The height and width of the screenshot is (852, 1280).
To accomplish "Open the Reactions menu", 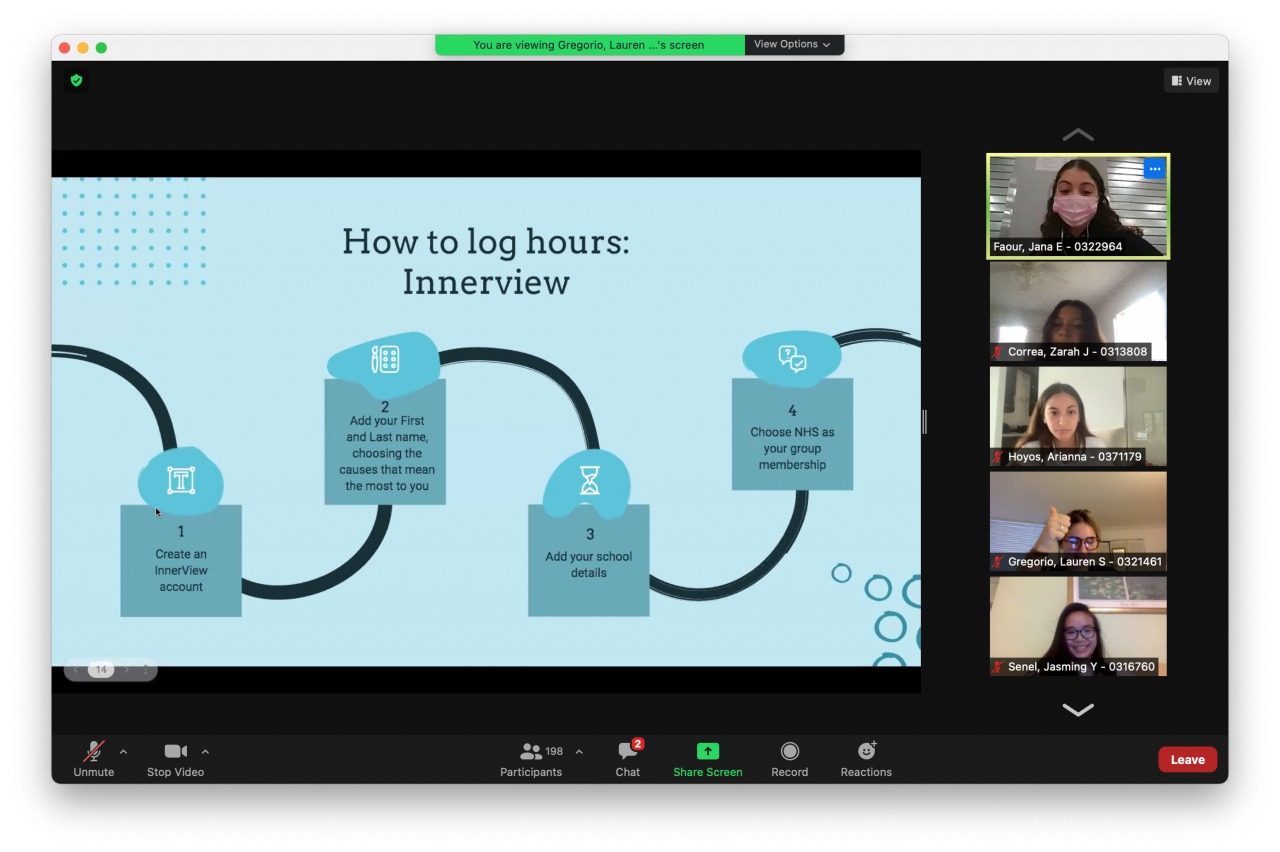I will coord(866,759).
